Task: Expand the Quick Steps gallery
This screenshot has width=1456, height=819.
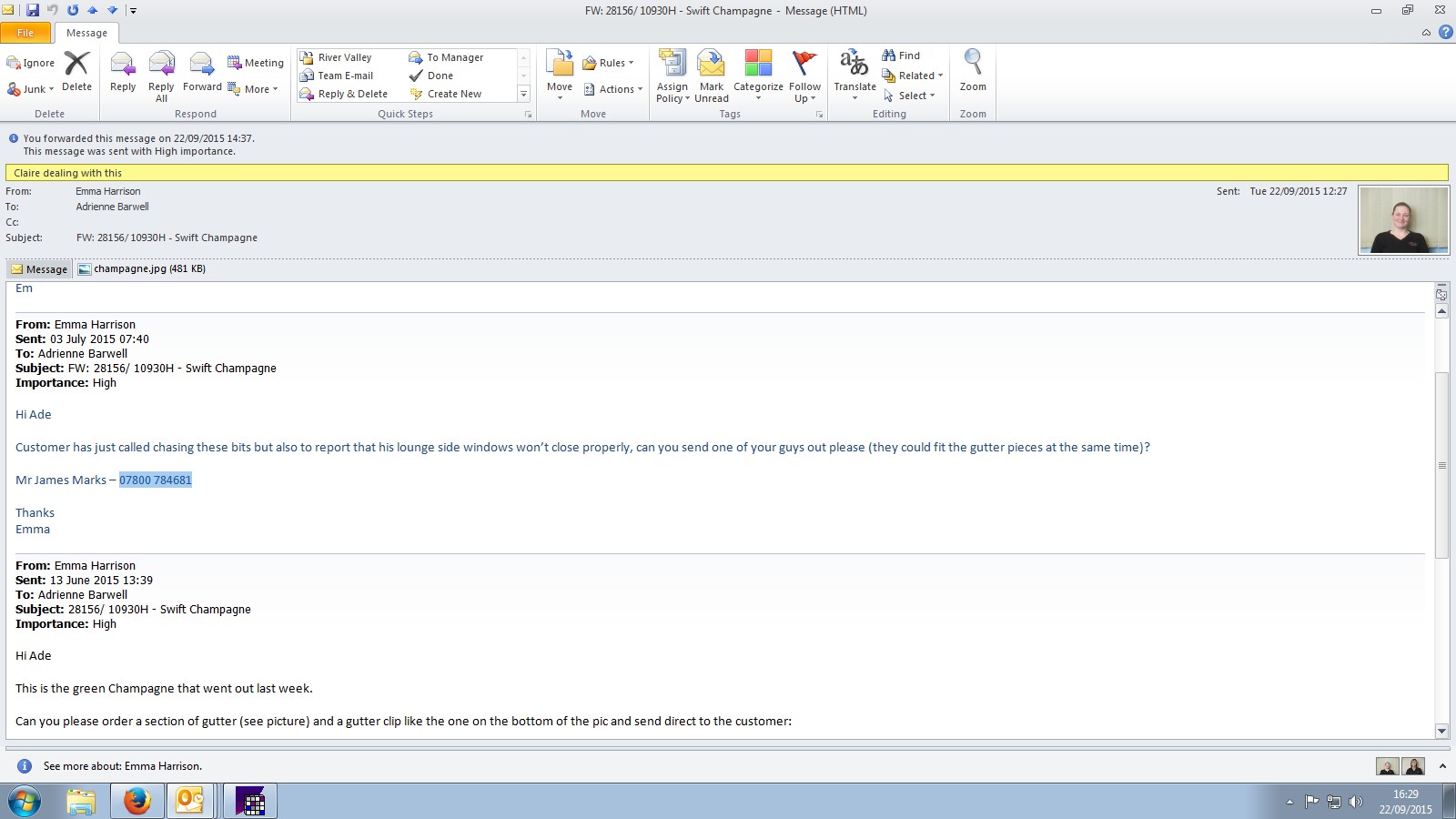Action: pyautogui.click(x=523, y=94)
